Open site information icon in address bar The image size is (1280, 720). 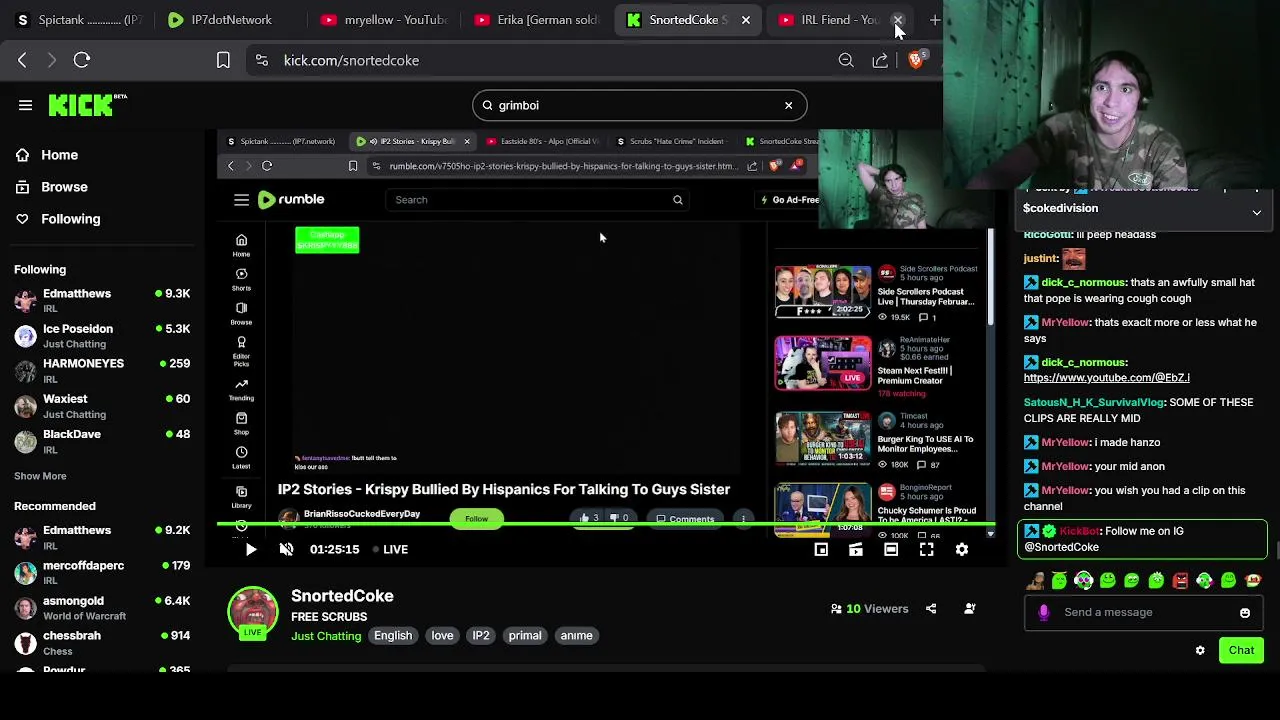262,60
